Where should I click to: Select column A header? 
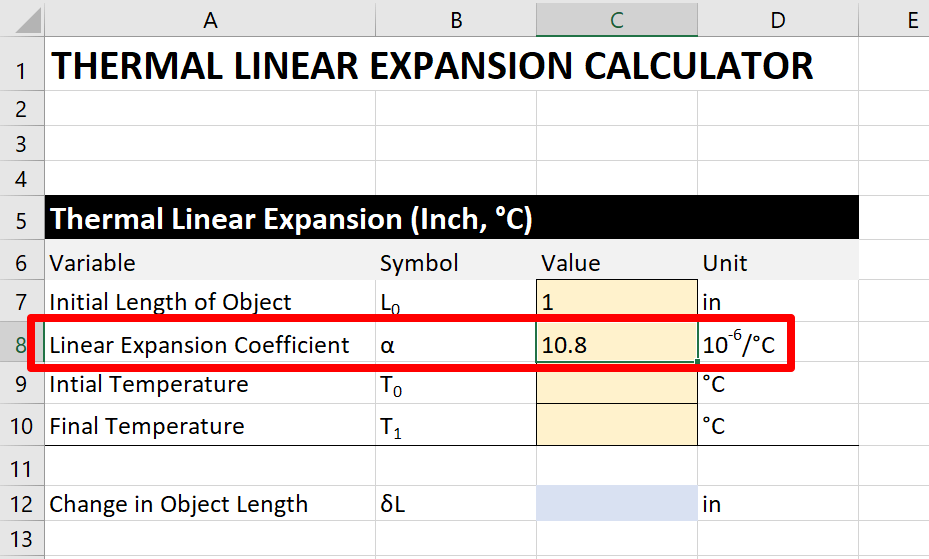[x=210, y=20]
